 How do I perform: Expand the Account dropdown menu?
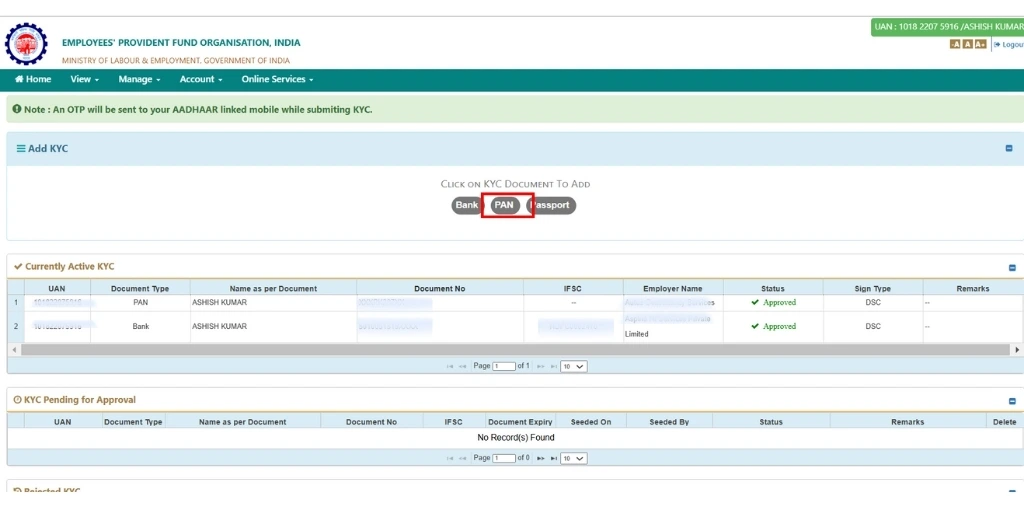click(x=201, y=79)
